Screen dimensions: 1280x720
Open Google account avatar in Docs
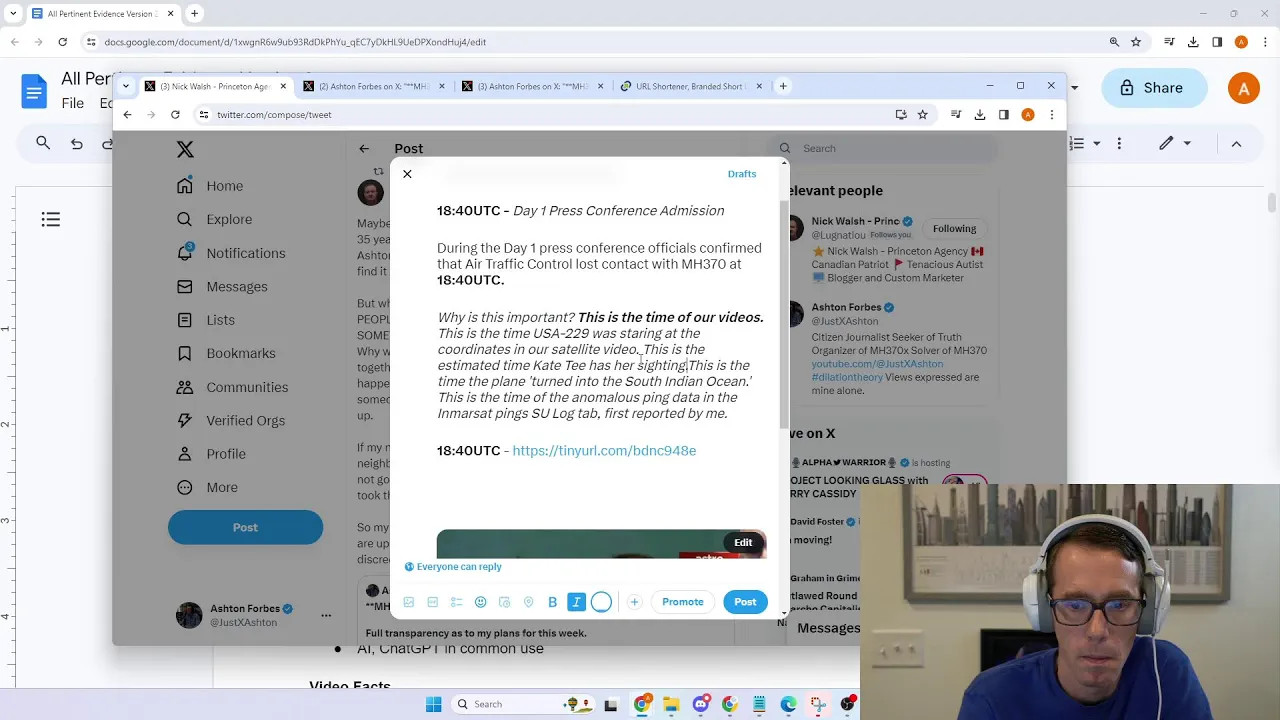[1244, 88]
